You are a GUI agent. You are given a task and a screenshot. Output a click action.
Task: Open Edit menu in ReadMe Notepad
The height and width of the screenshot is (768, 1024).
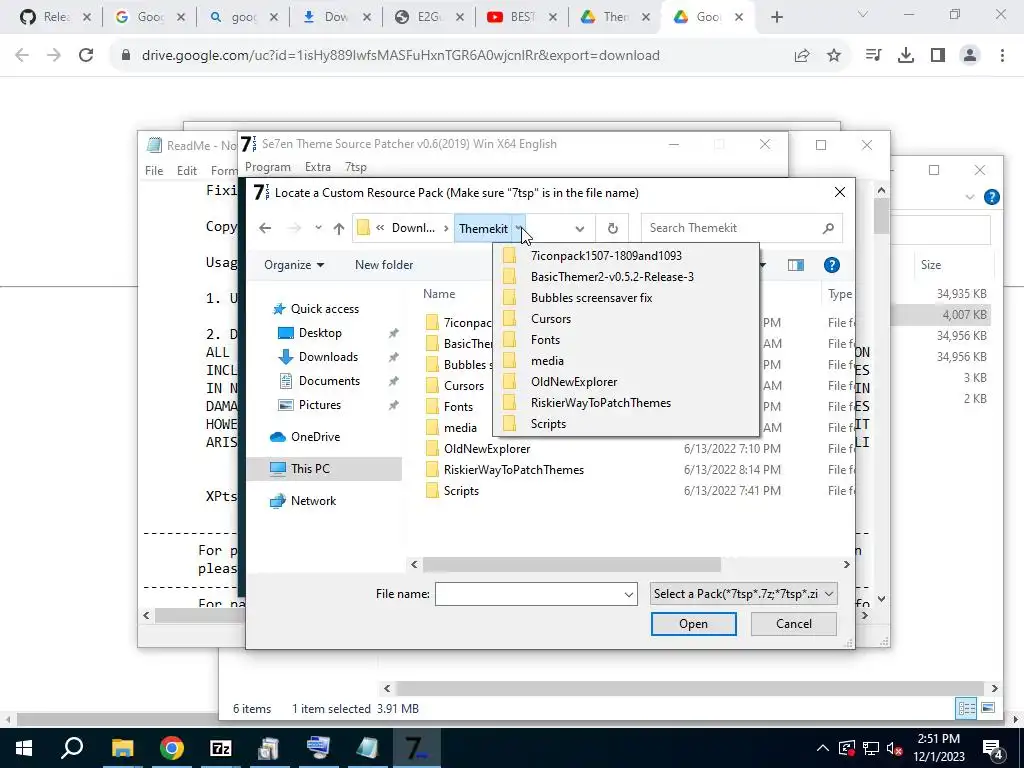click(187, 170)
